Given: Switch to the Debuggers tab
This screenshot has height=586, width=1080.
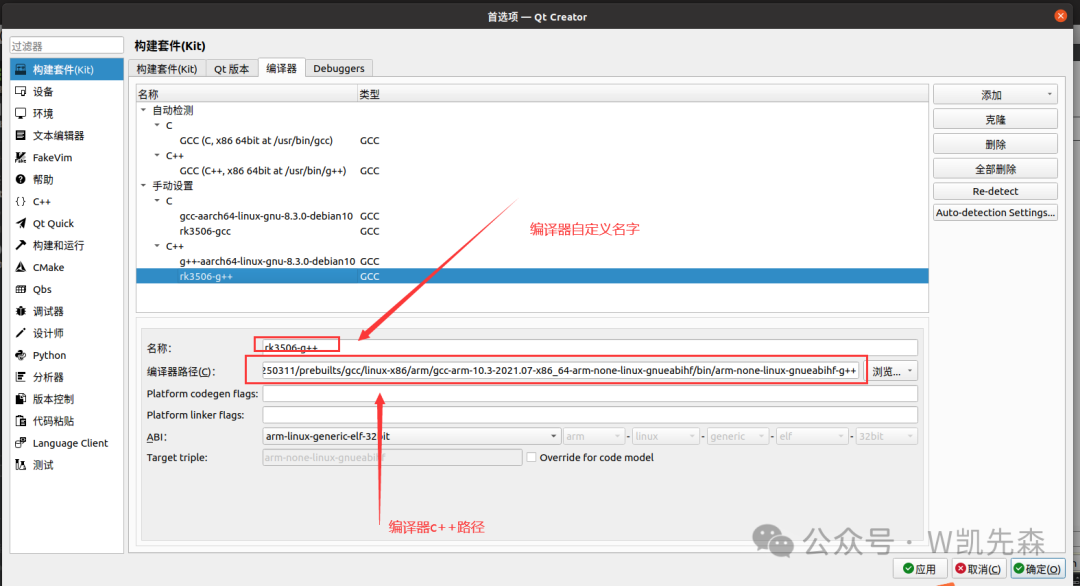Looking at the screenshot, I should pyautogui.click(x=339, y=69).
